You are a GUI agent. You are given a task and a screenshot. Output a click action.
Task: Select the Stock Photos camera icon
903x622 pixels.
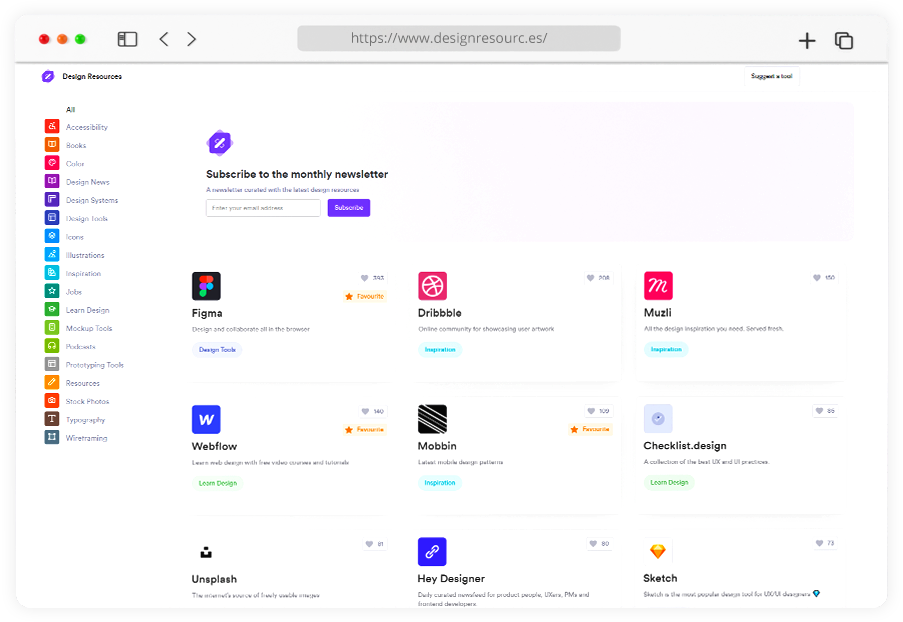tap(52, 401)
